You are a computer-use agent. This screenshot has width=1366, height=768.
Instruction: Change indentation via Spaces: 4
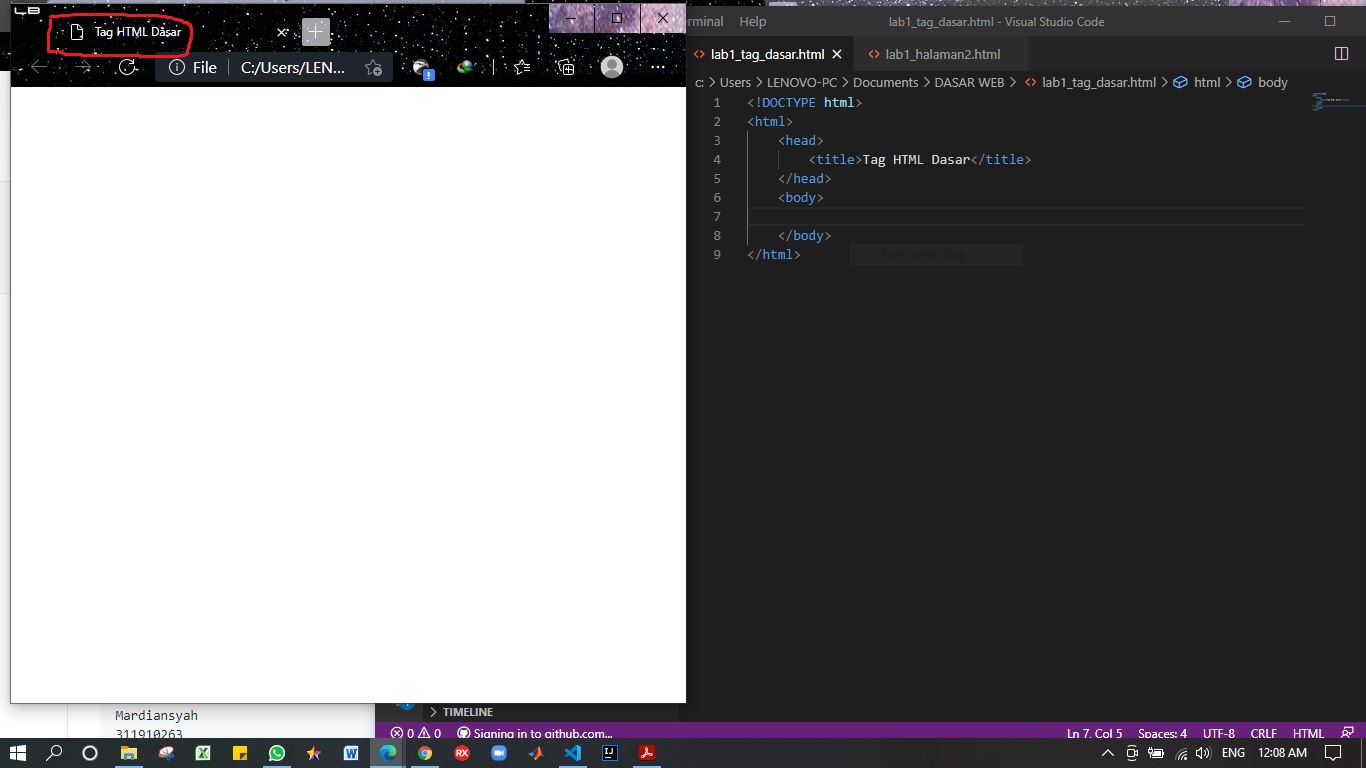1162,733
